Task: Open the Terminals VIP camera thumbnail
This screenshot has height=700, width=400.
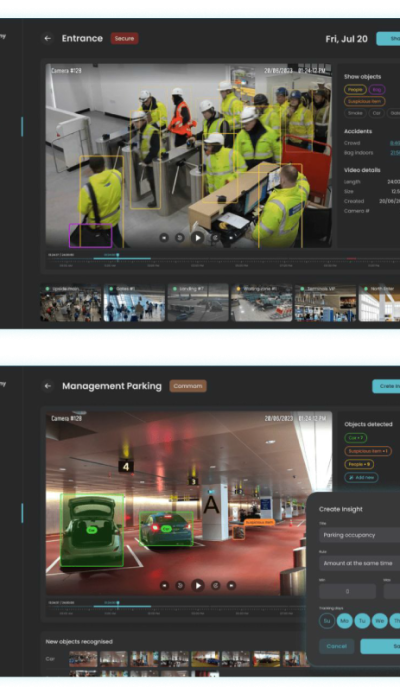Action: point(325,302)
